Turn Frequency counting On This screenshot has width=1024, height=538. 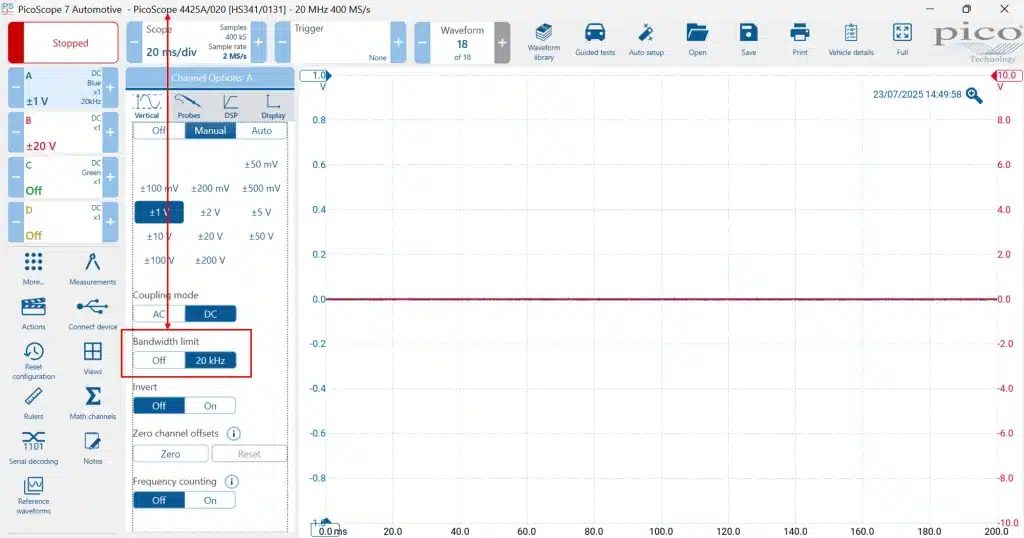(x=210, y=501)
